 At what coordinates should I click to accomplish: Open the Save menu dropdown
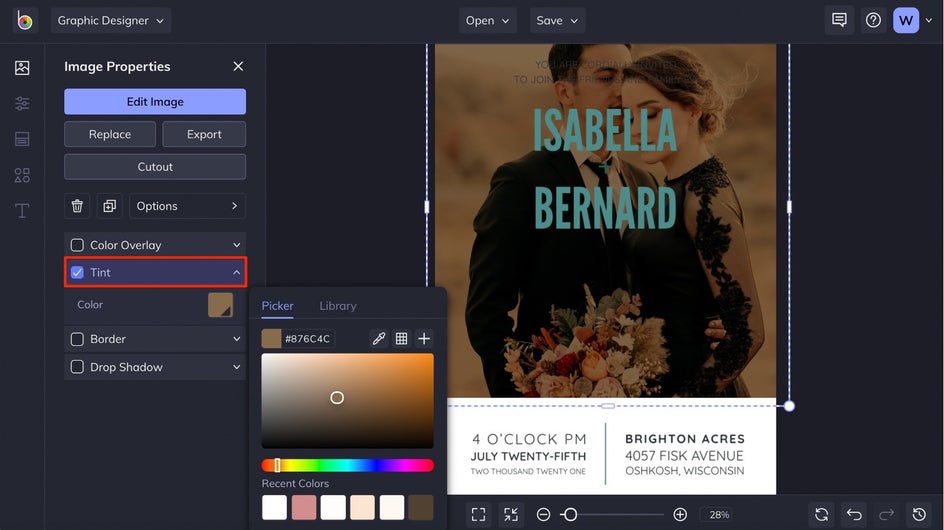[557, 20]
